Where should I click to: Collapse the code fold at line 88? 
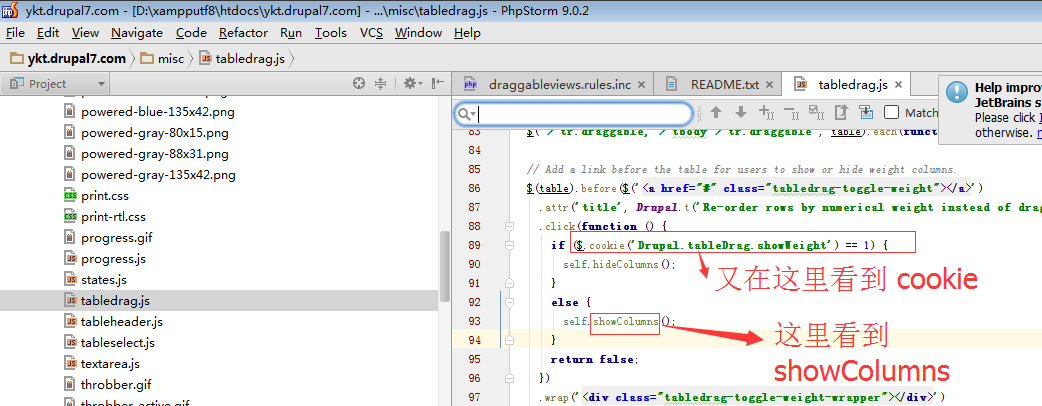coord(509,226)
